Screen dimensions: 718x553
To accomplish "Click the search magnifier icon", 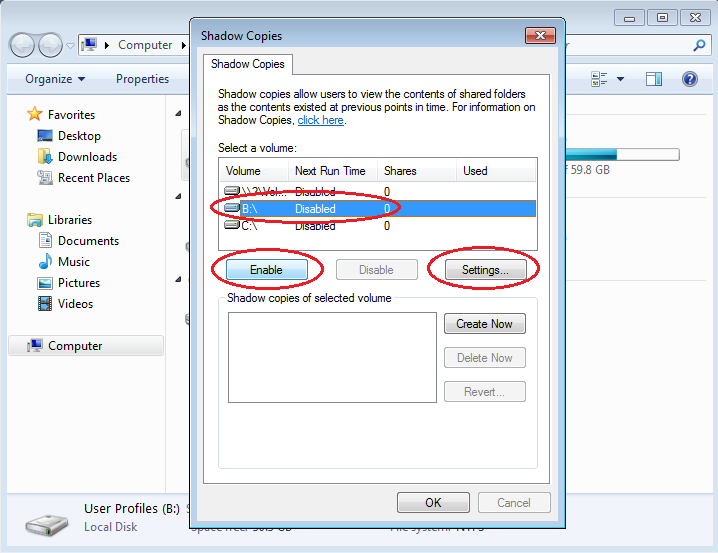I will click(699, 45).
